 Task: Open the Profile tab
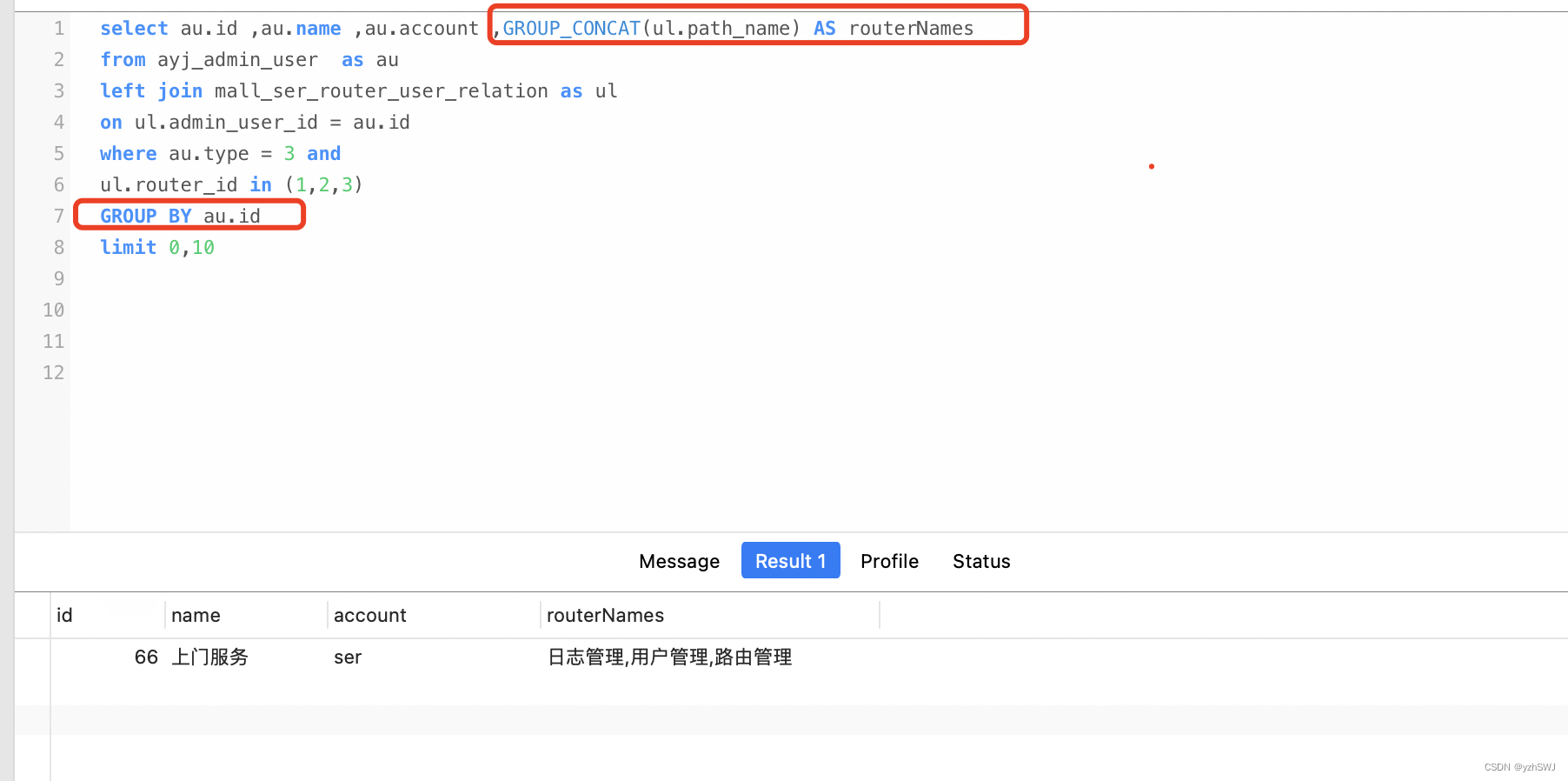point(889,561)
